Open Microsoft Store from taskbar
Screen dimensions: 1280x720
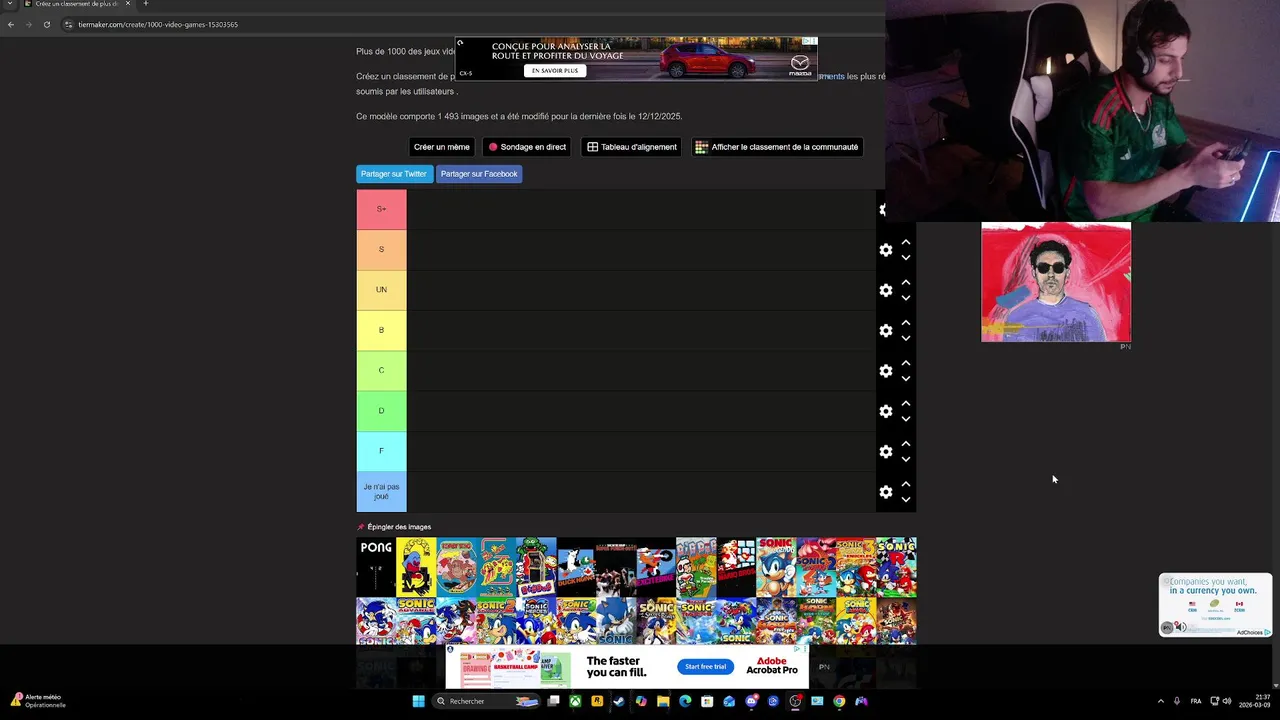tap(707, 701)
